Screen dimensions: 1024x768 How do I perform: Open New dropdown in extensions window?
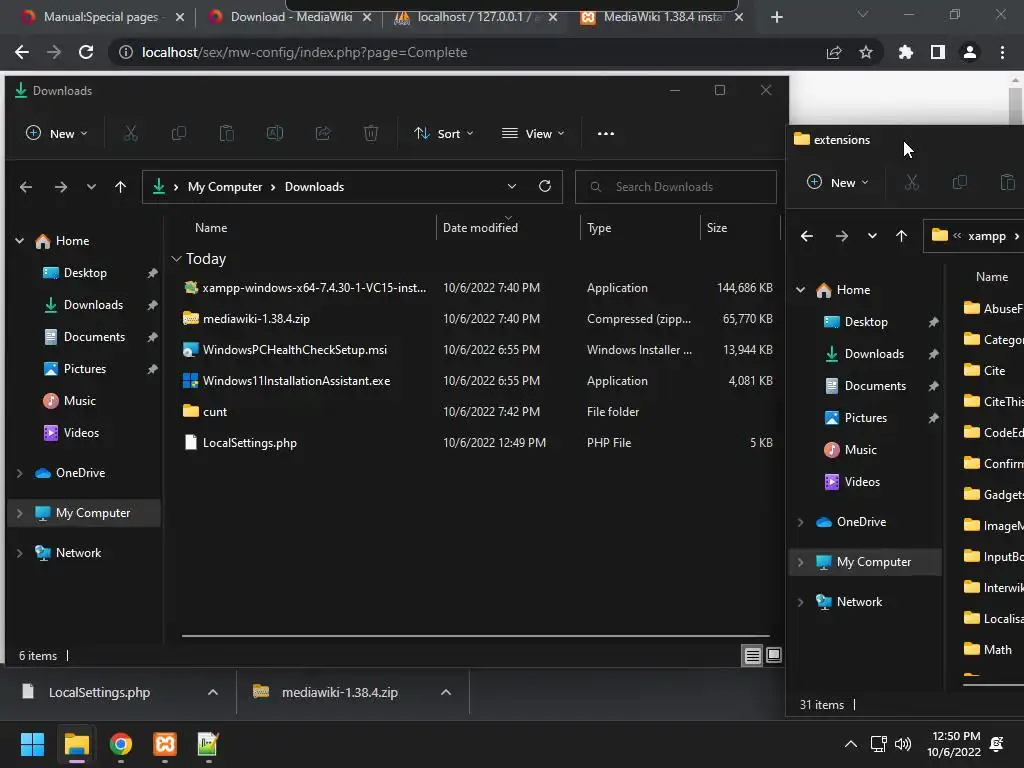click(x=838, y=182)
